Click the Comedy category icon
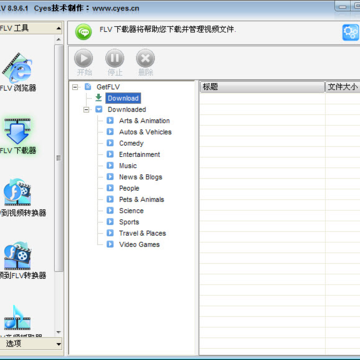 110,143
